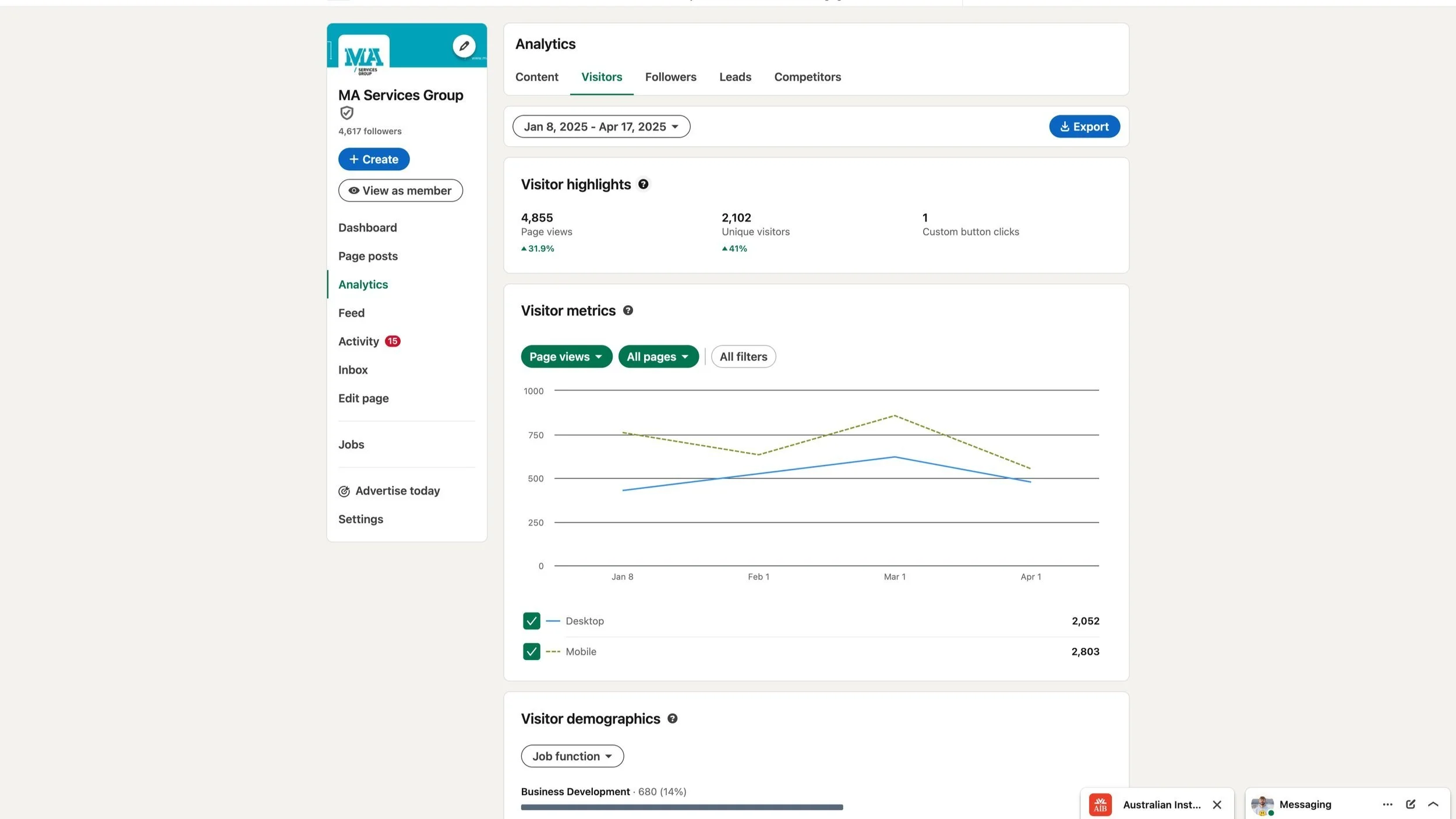Click compose new message icon

tap(1410, 804)
